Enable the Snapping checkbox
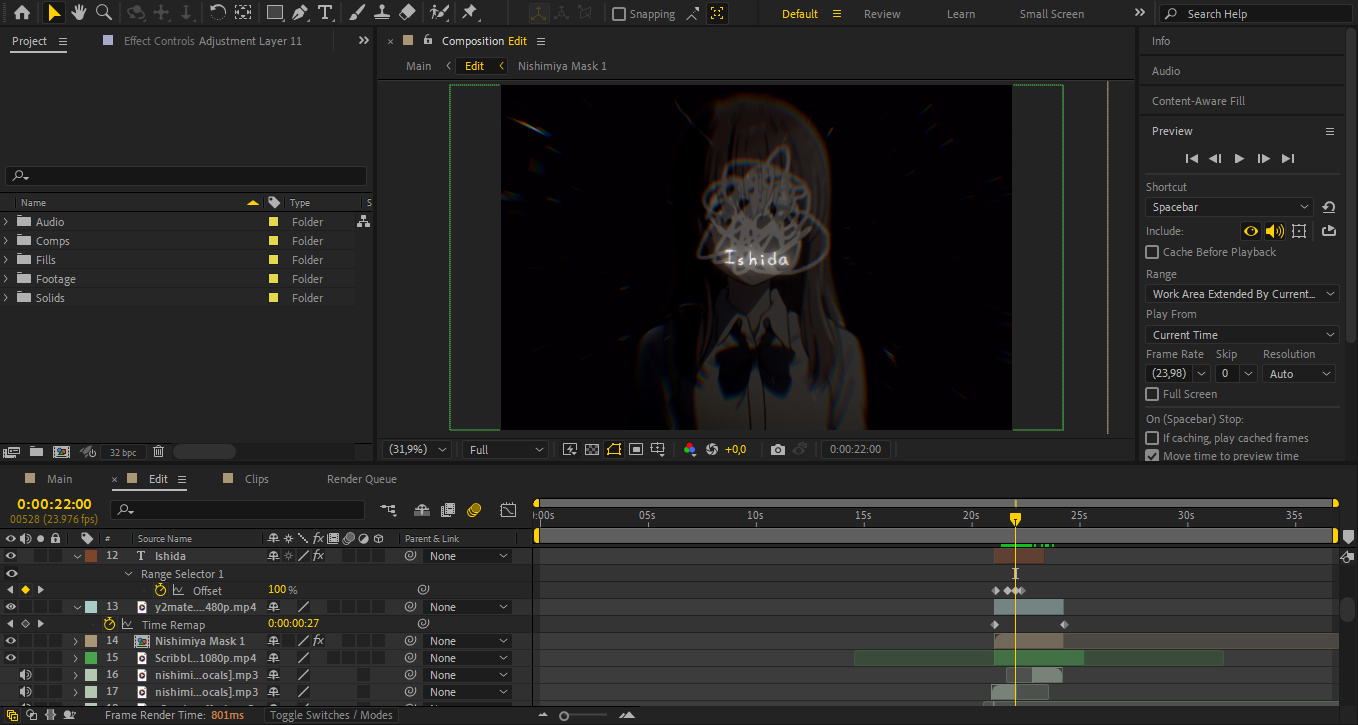The width and height of the screenshot is (1358, 725). point(619,14)
